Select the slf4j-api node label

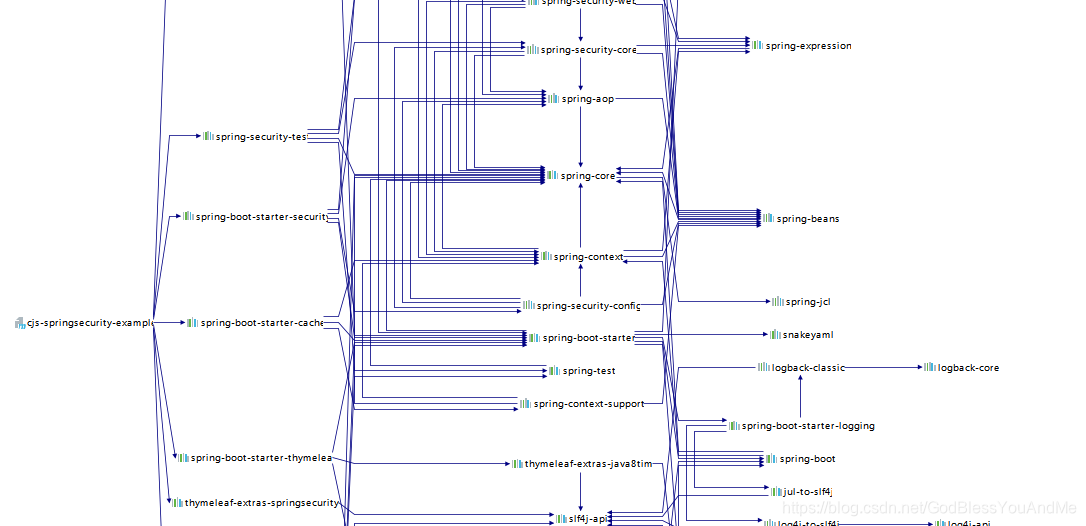pyautogui.click(x=588, y=518)
